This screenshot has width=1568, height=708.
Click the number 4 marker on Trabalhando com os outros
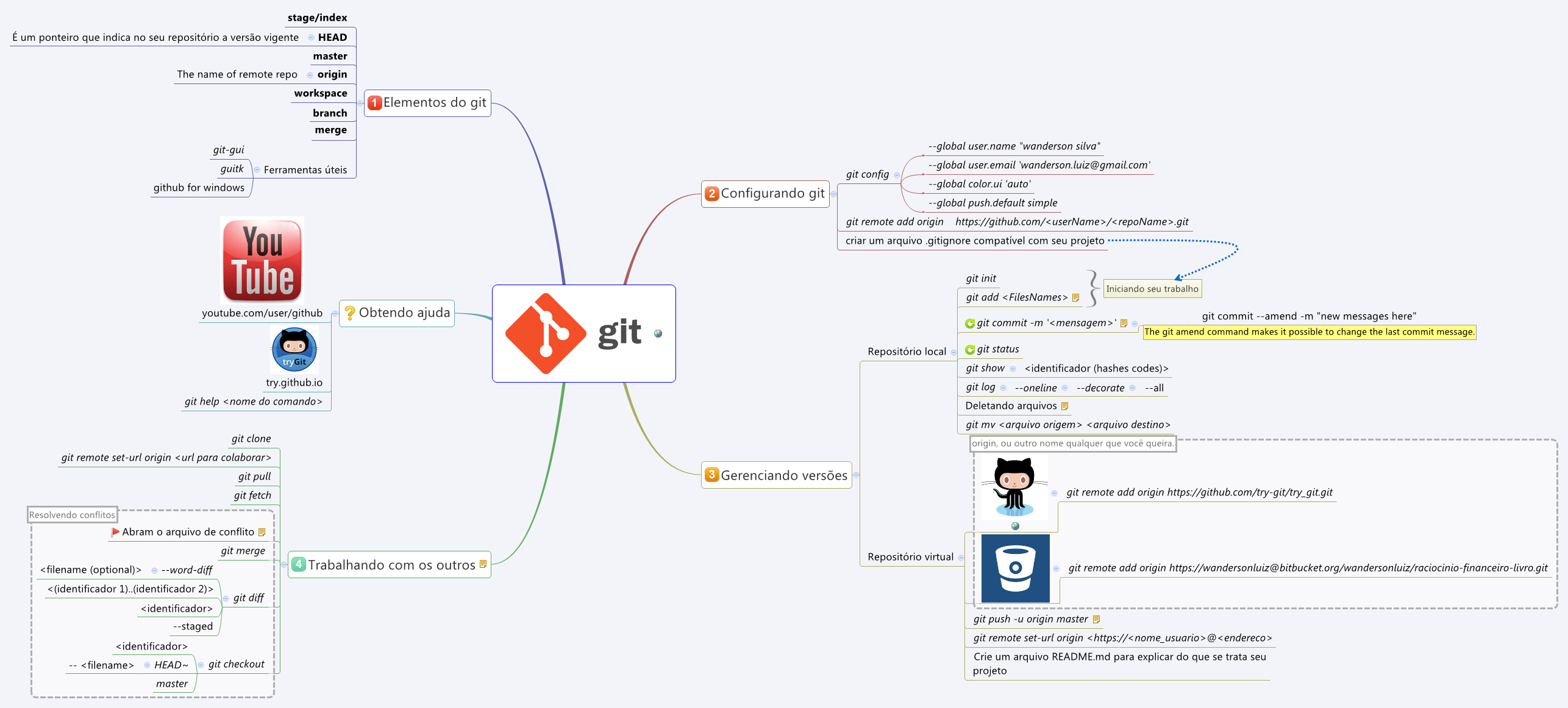pos(298,564)
